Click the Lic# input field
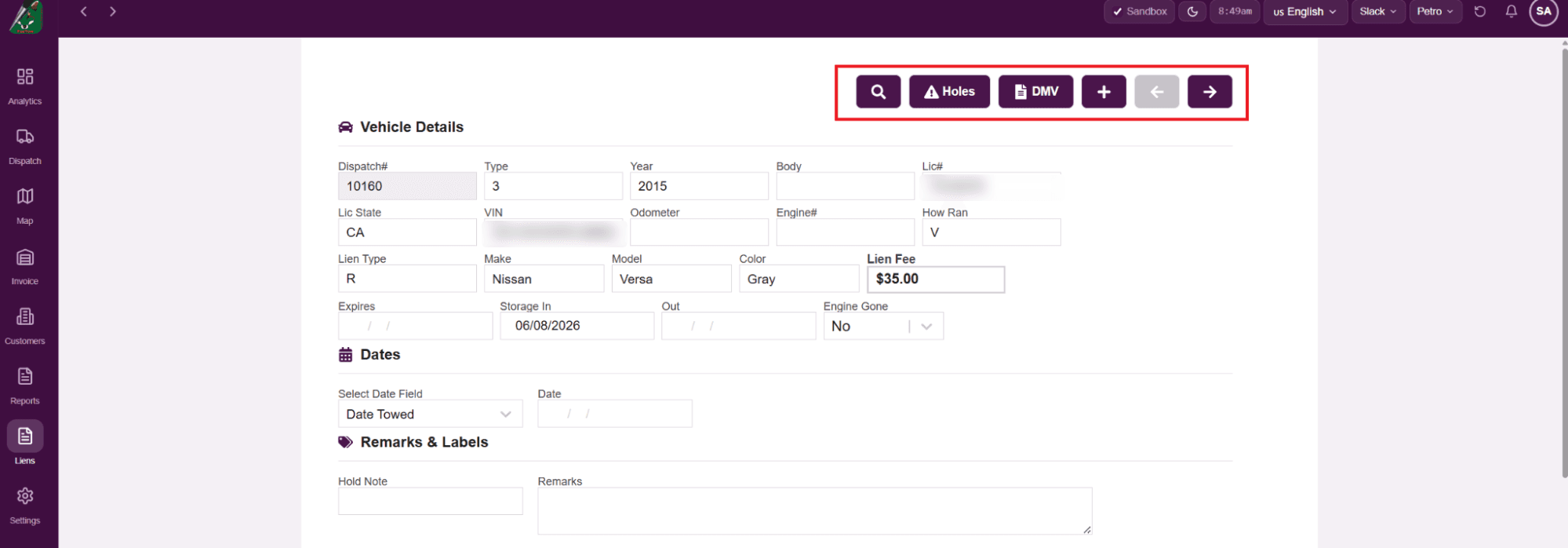 [x=991, y=186]
